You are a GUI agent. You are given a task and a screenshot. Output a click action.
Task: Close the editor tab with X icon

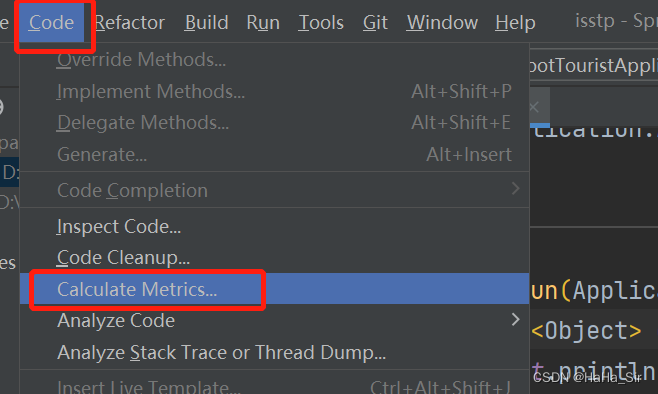[x=534, y=107]
